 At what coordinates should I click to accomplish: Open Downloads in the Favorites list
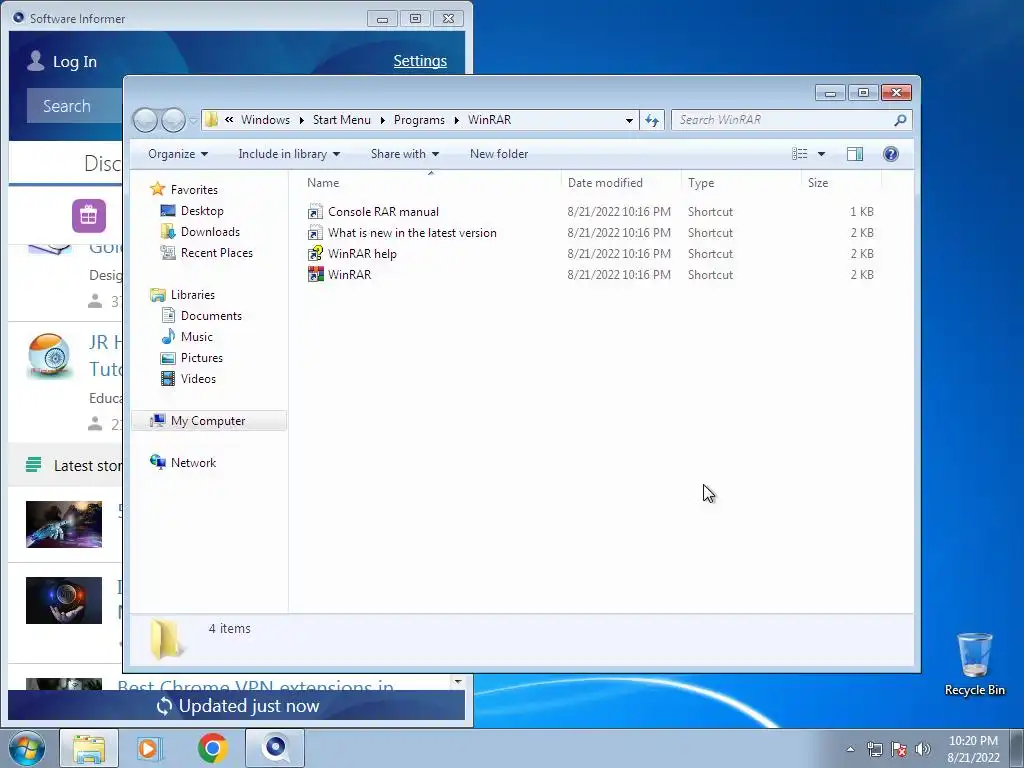coord(210,232)
